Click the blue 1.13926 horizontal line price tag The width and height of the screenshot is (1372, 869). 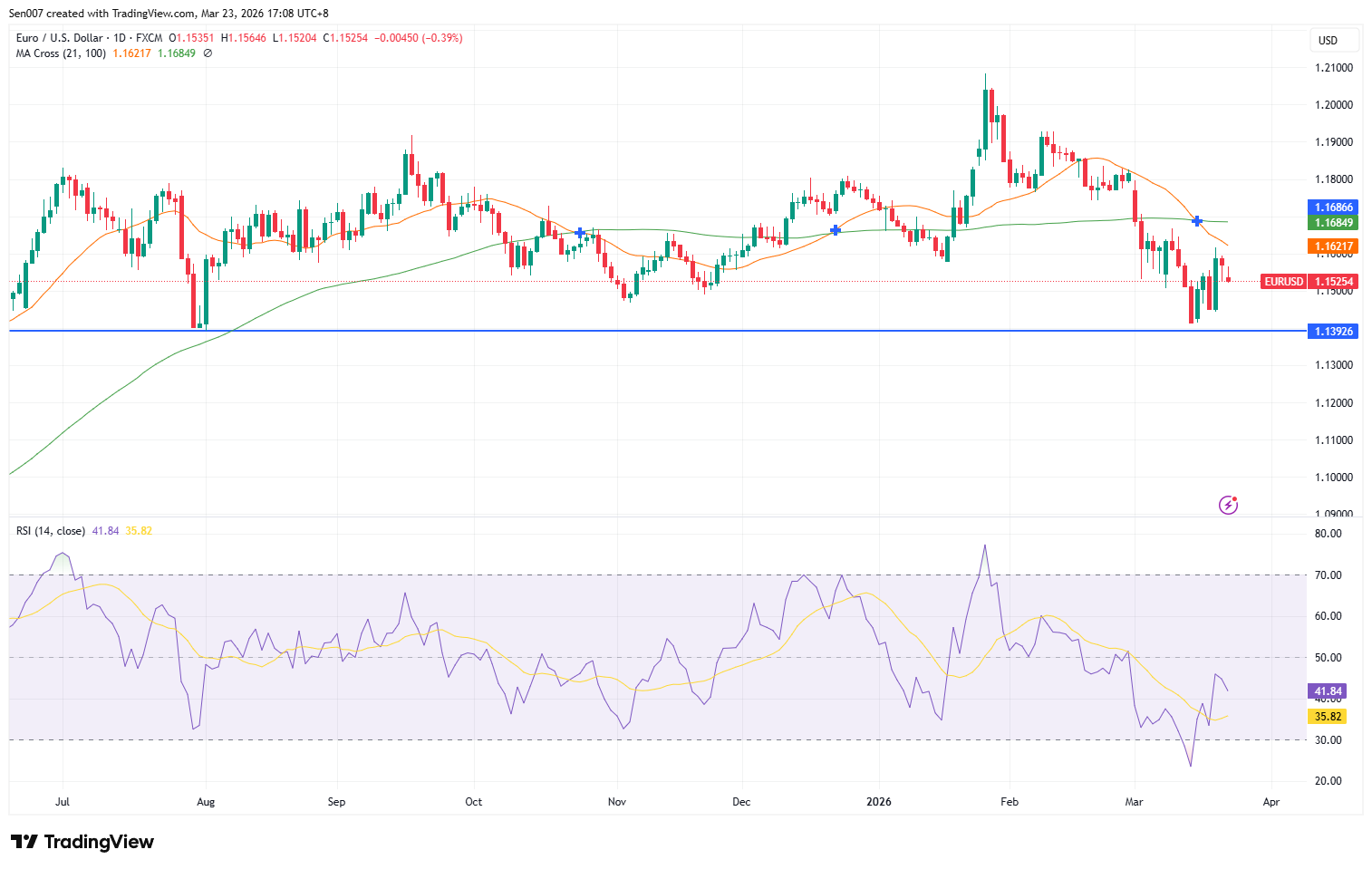click(x=1333, y=332)
